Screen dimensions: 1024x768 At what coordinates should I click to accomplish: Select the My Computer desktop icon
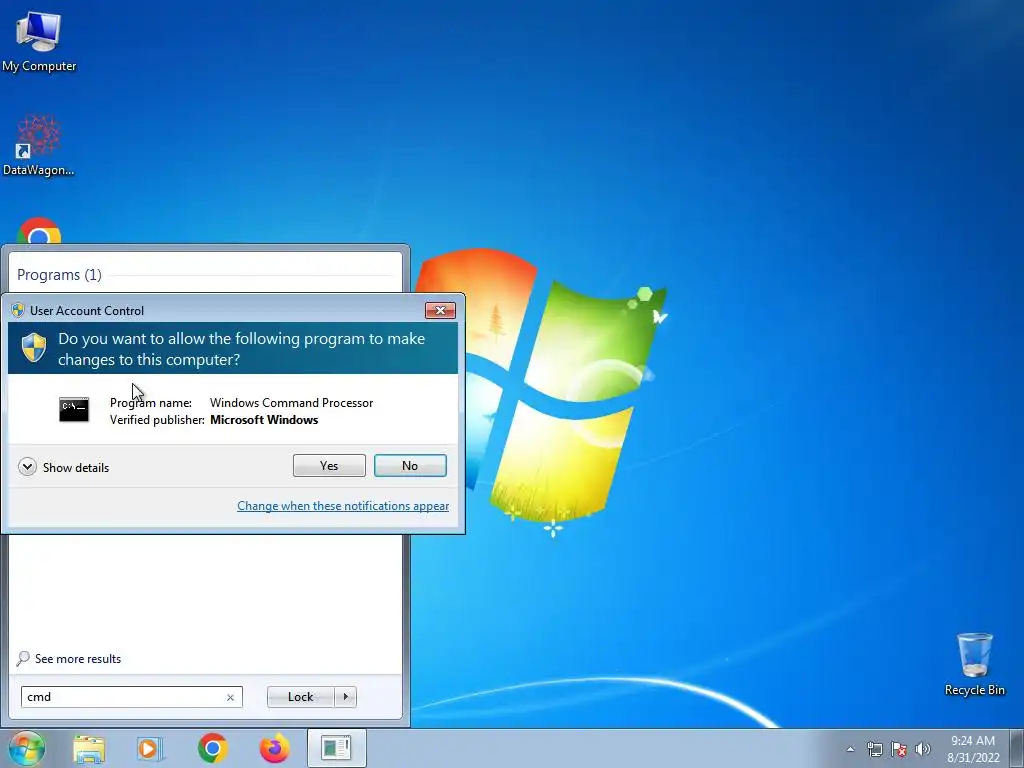click(39, 41)
